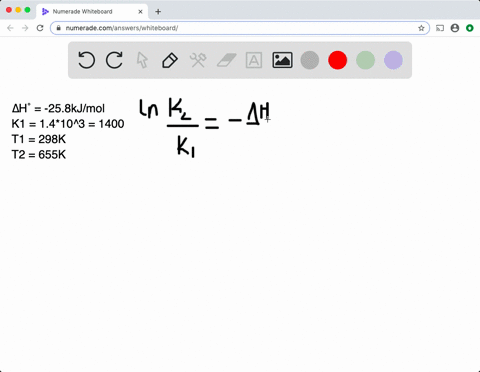Choose the green color swatch
Viewport: 480px width, 372px height.
pyautogui.click(x=365, y=60)
